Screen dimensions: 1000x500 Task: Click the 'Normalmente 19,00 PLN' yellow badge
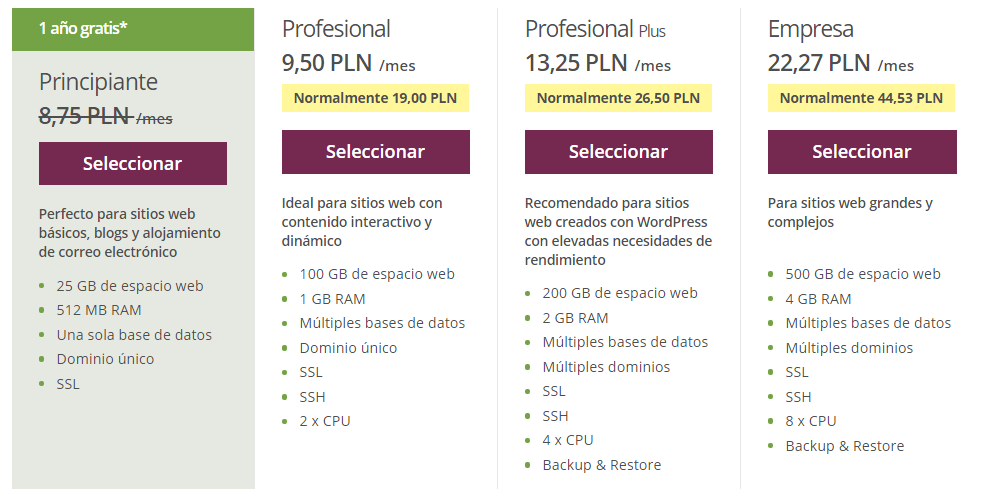[375, 98]
